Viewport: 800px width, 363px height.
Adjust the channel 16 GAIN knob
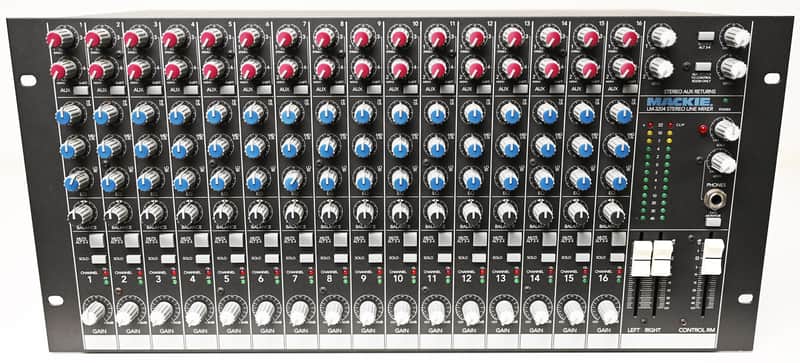[x=607, y=312]
